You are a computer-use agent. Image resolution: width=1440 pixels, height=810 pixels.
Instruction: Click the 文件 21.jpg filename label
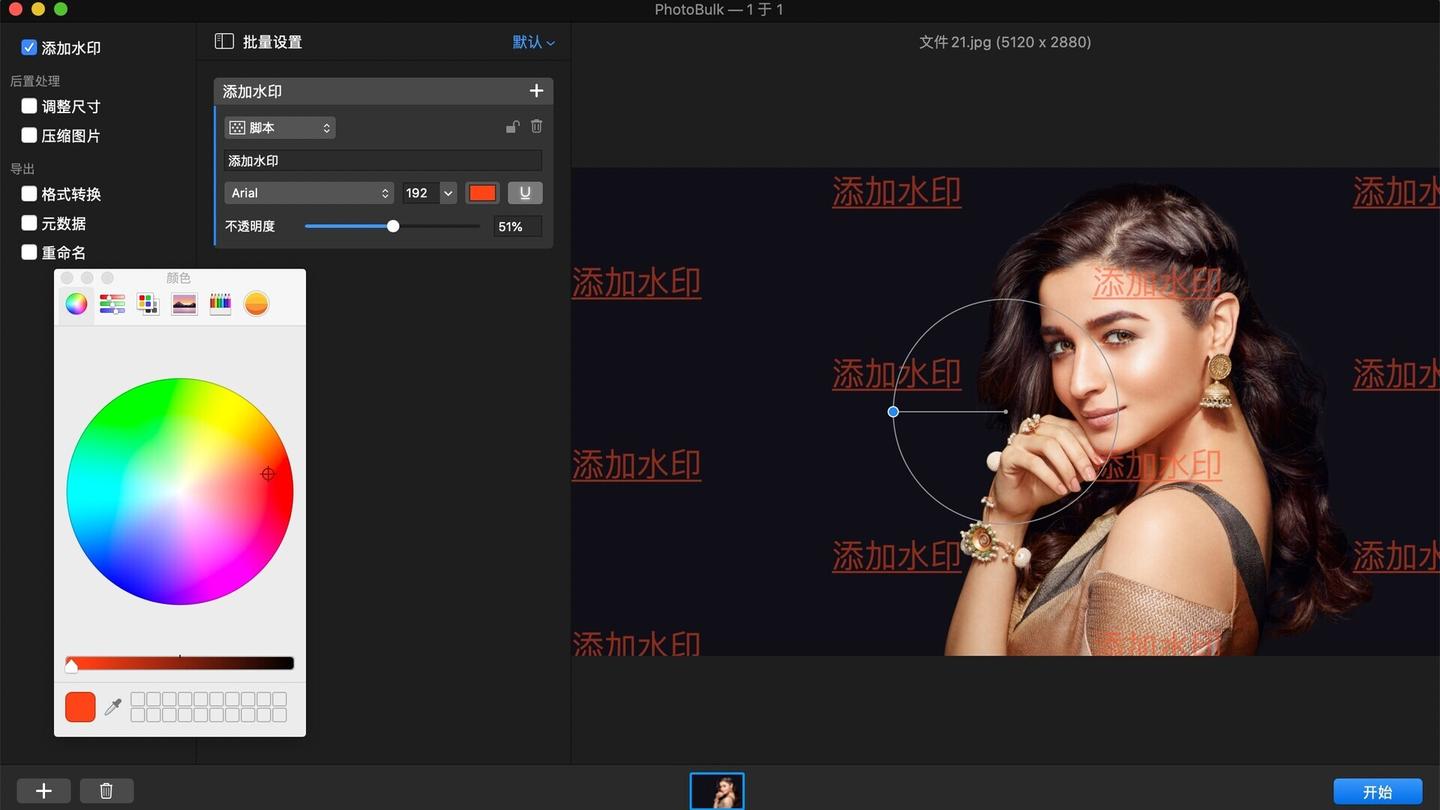click(1005, 42)
